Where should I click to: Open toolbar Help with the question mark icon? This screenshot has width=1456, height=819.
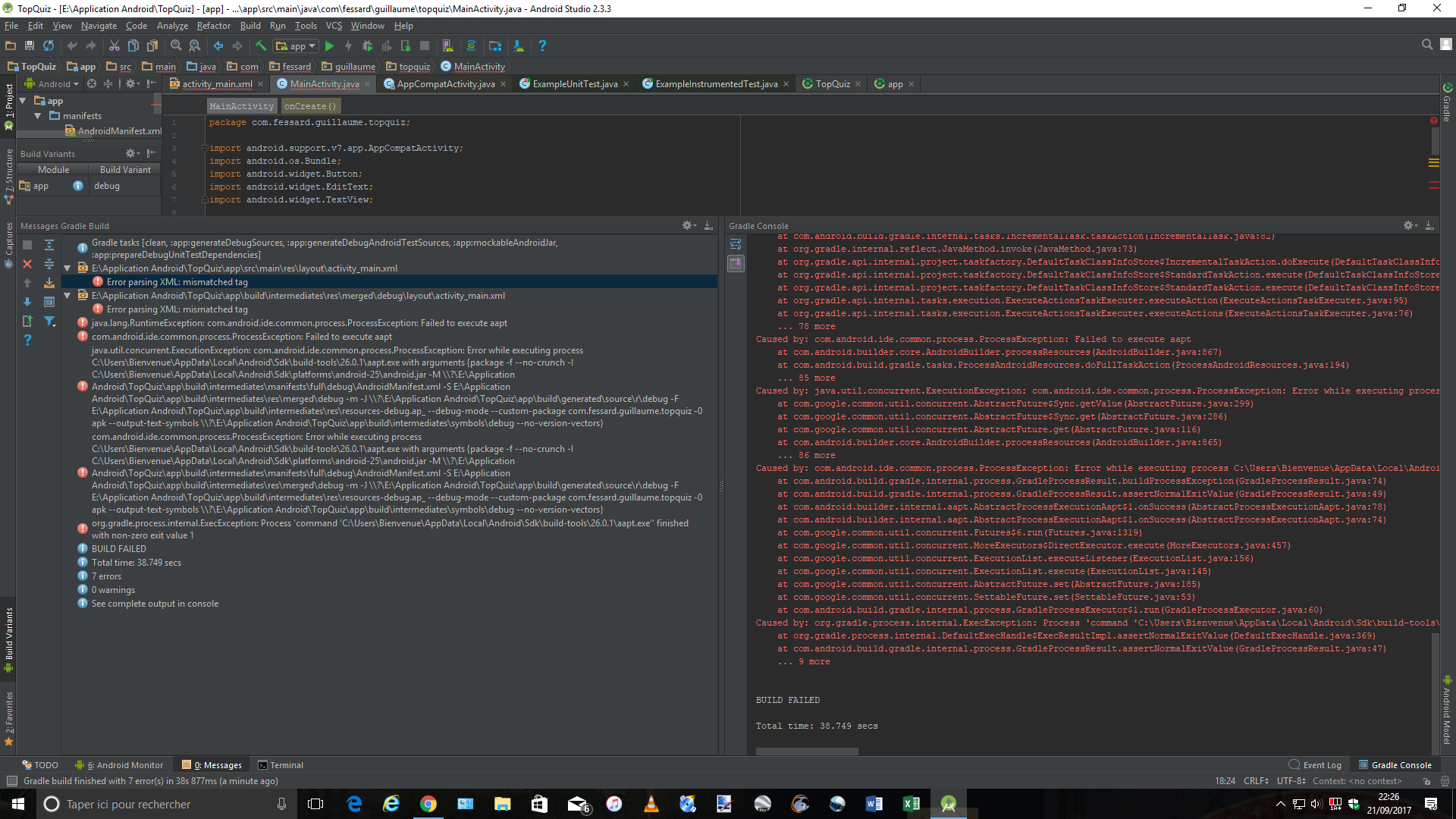[x=543, y=45]
